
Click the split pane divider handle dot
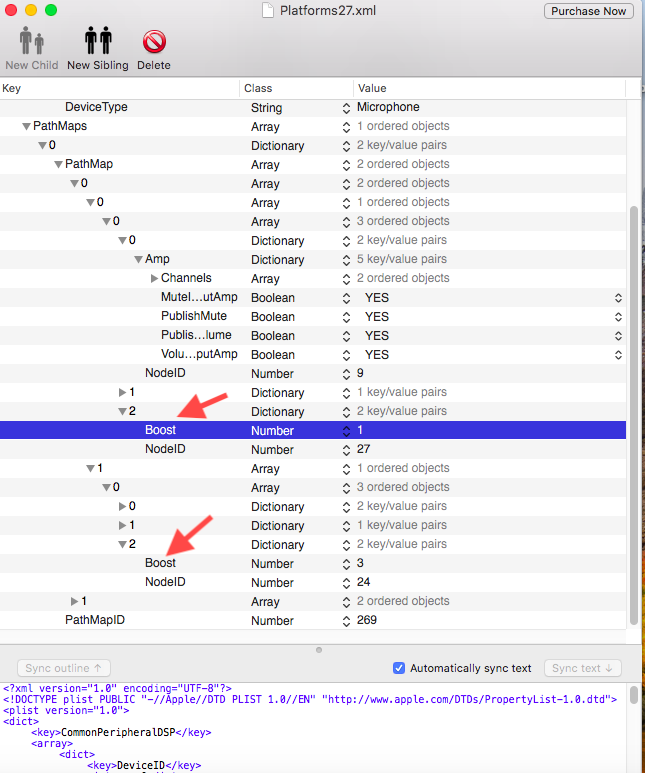(x=319, y=650)
